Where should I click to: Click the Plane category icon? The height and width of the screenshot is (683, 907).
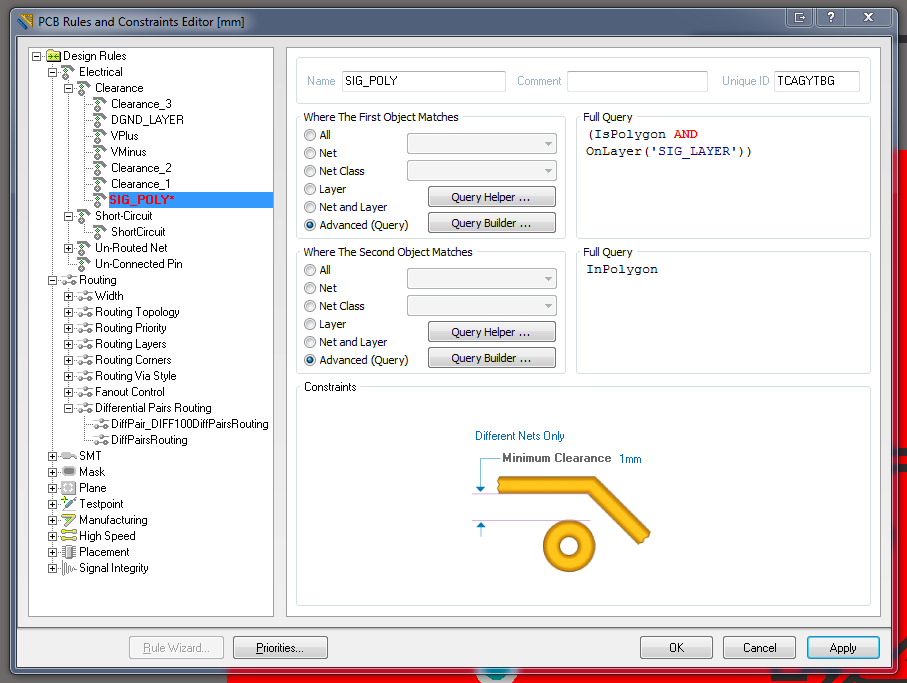point(69,488)
